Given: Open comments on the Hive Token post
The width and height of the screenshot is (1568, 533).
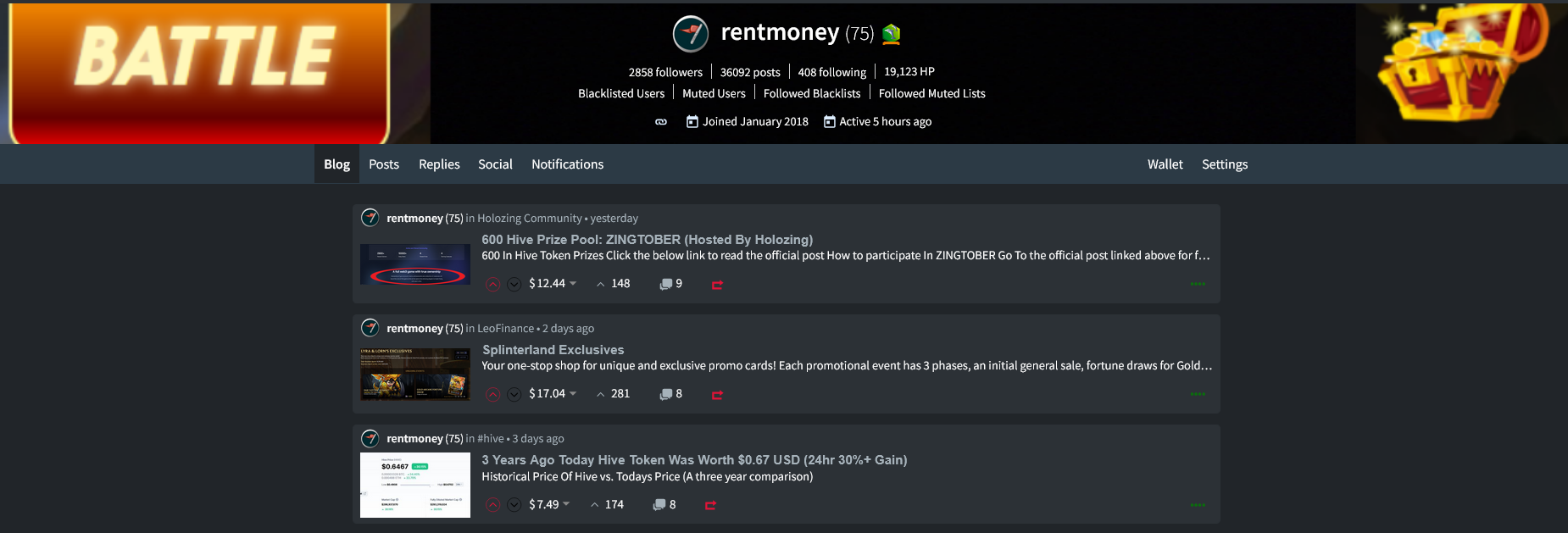Looking at the screenshot, I should (x=659, y=505).
